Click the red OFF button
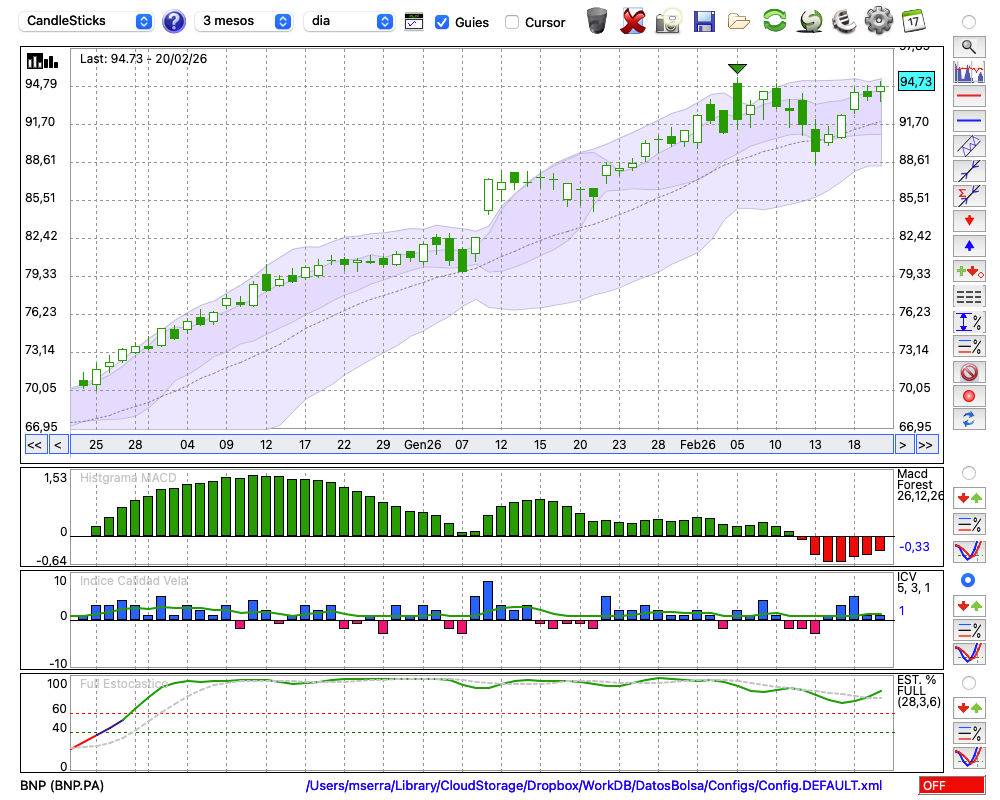 [951, 786]
